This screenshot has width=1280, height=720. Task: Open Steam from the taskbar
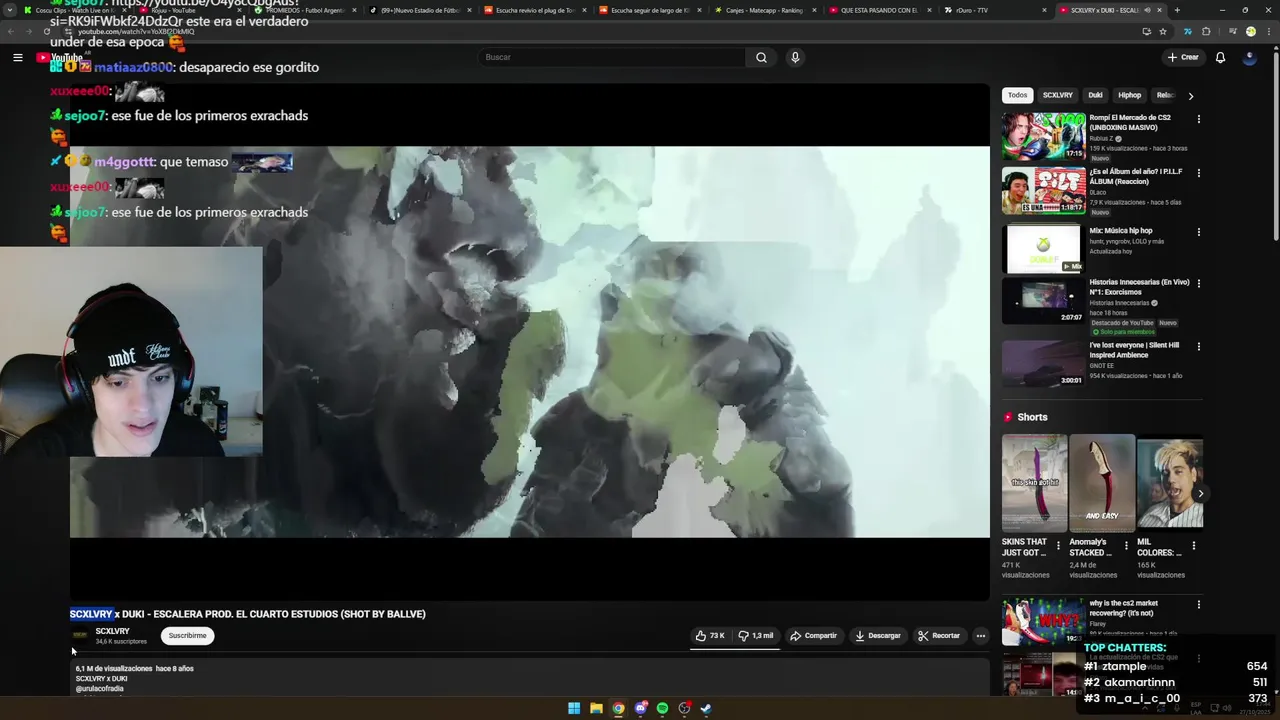pyautogui.click(x=706, y=708)
